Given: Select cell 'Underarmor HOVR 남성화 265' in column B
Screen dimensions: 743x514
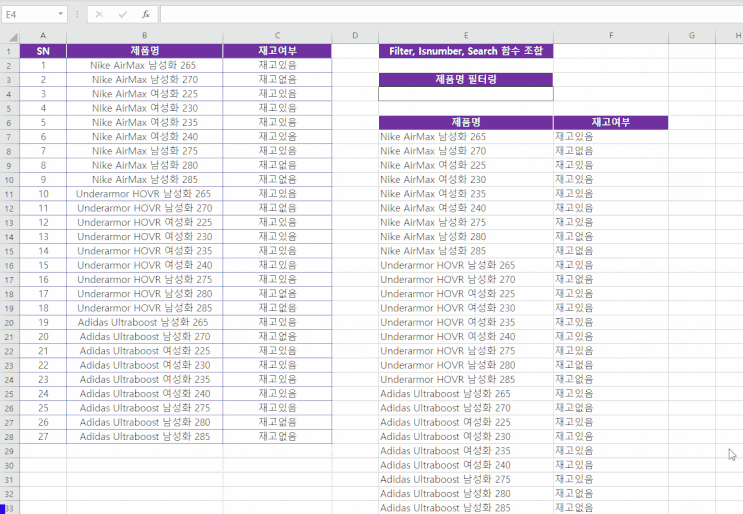Looking at the screenshot, I should tap(145, 194).
